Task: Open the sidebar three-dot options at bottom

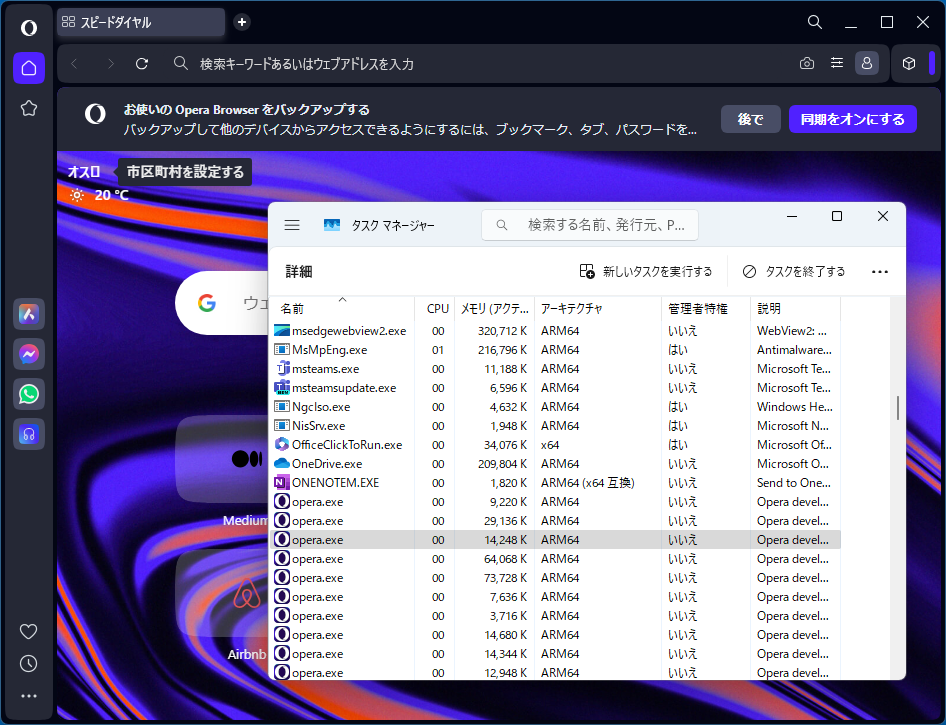Action: tap(28, 695)
